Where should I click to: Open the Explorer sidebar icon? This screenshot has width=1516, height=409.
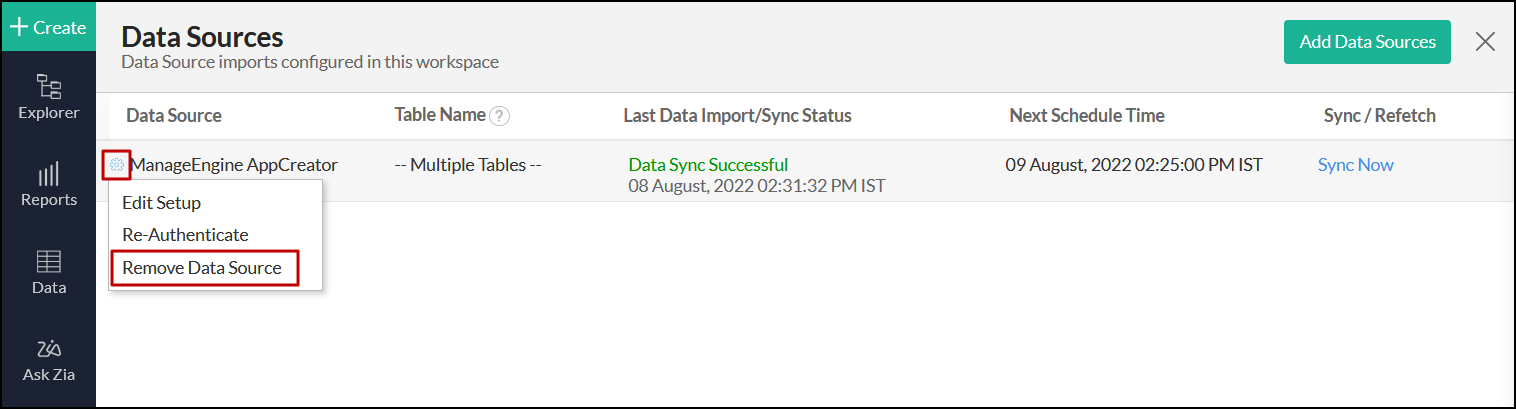click(x=48, y=97)
